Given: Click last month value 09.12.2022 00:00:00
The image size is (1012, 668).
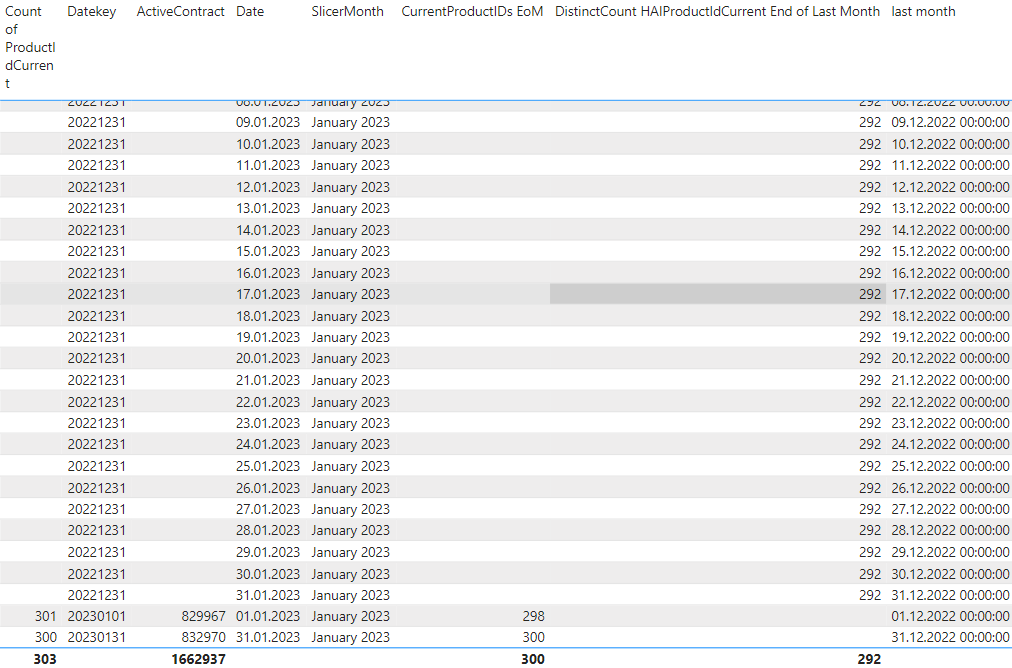Looking at the screenshot, I should tap(950, 123).
